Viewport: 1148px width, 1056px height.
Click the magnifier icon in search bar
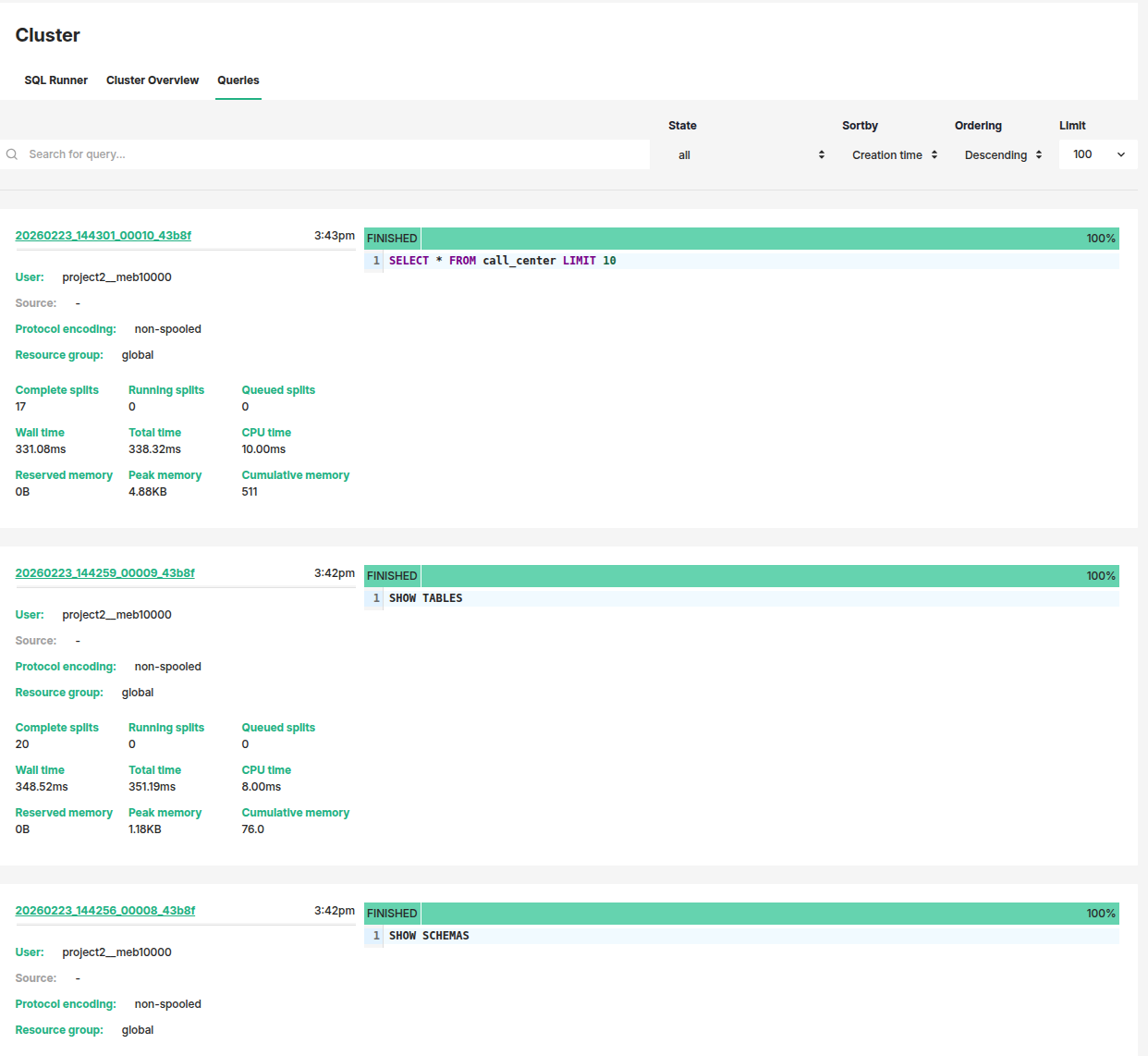click(x=12, y=154)
